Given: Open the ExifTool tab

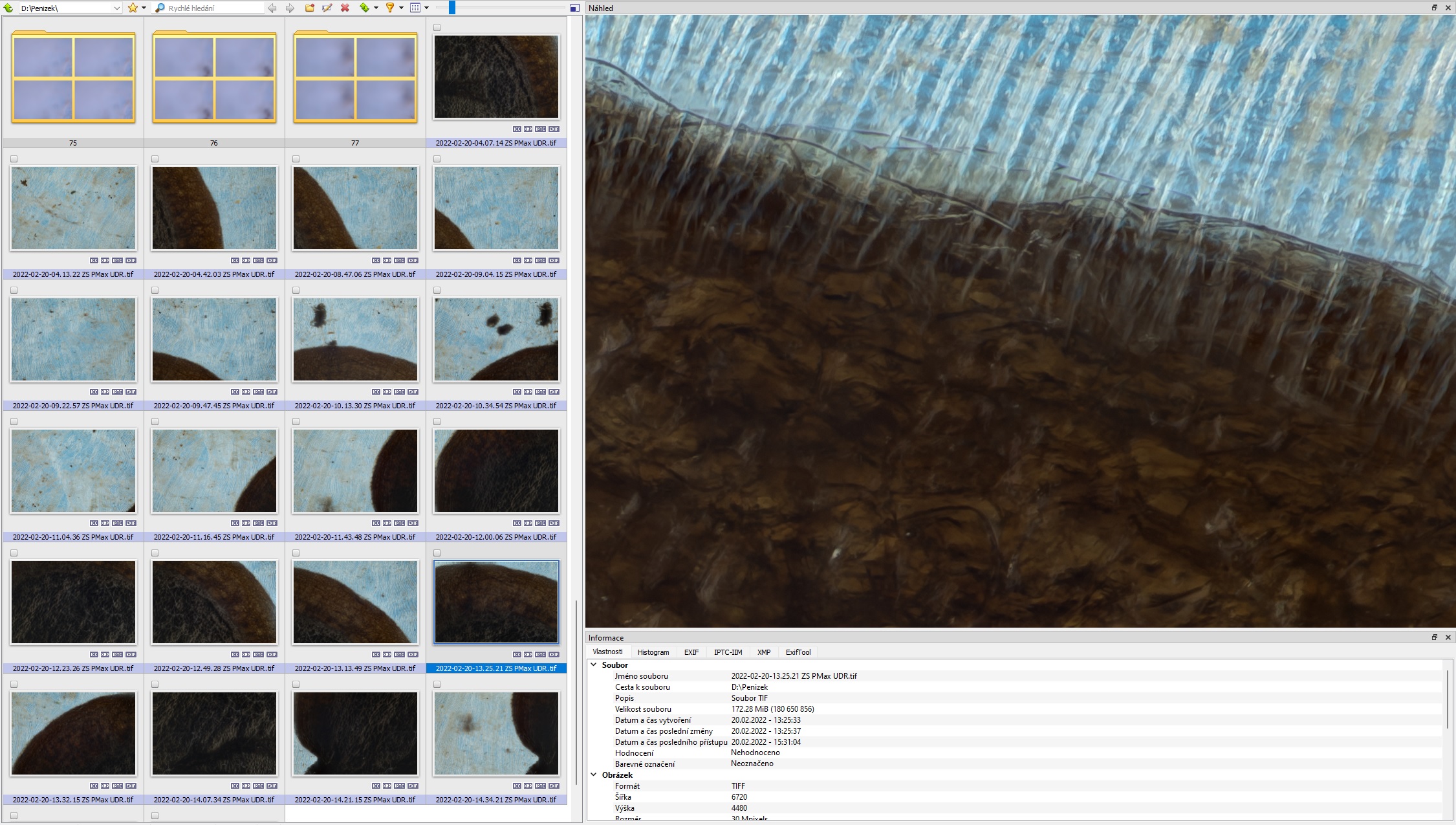Looking at the screenshot, I should (798, 652).
